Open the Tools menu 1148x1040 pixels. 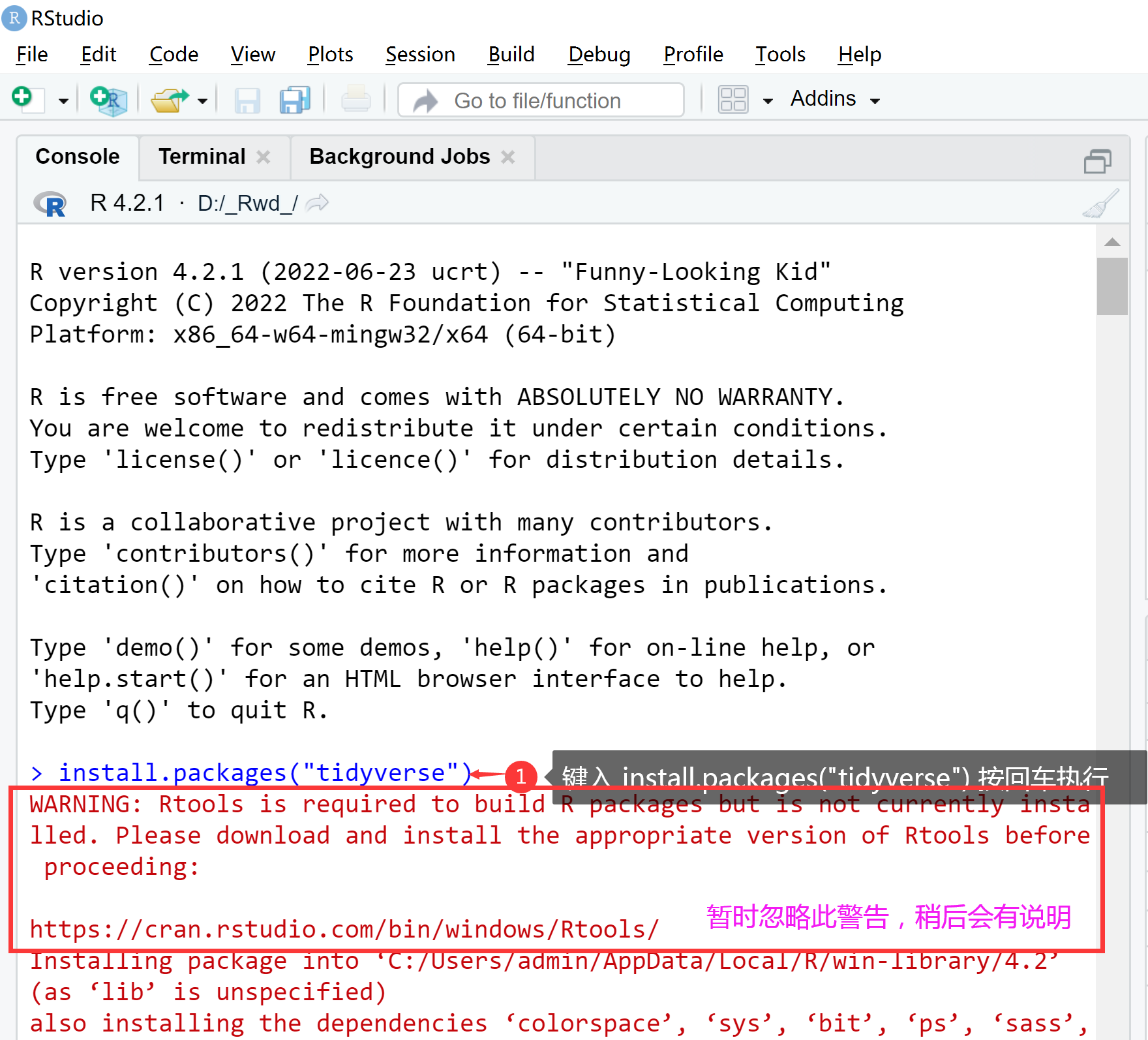coord(780,54)
